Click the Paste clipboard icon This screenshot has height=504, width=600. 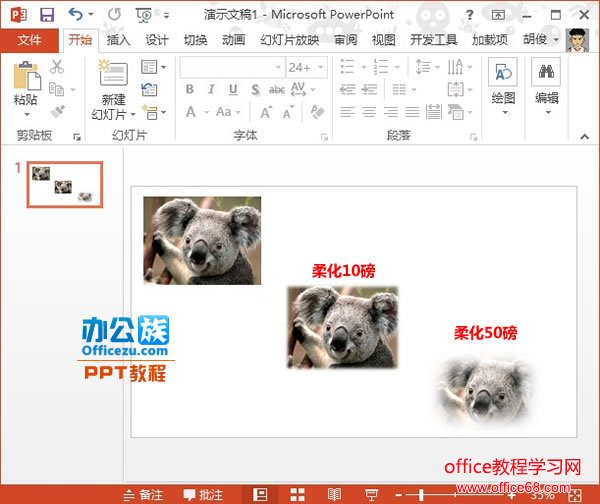tap(26, 75)
